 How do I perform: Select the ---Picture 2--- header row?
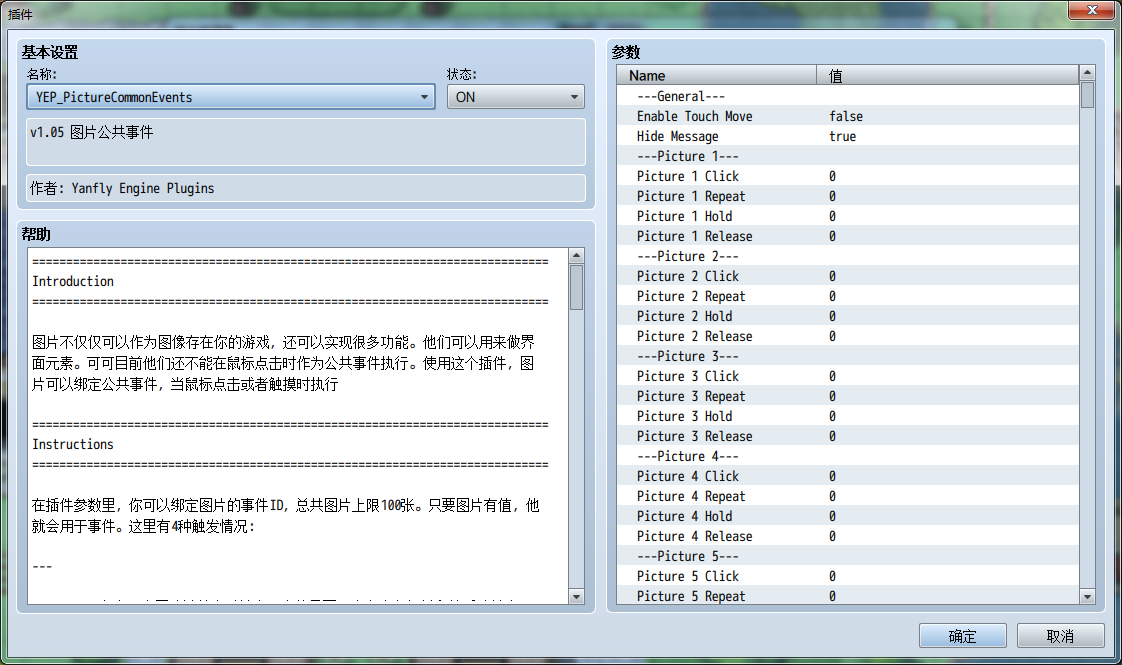click(848, 256)
